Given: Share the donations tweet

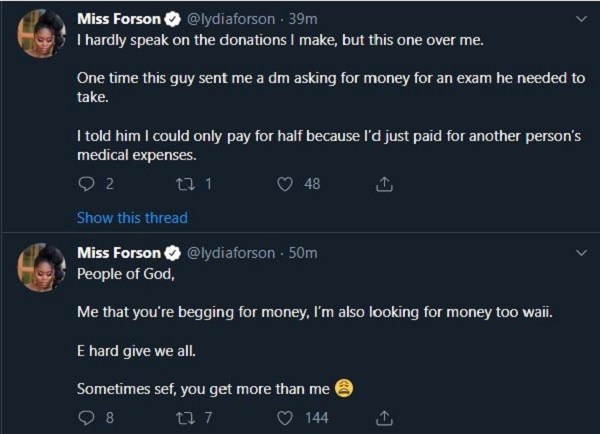Looking at the screenshot, I should (385, 184).
